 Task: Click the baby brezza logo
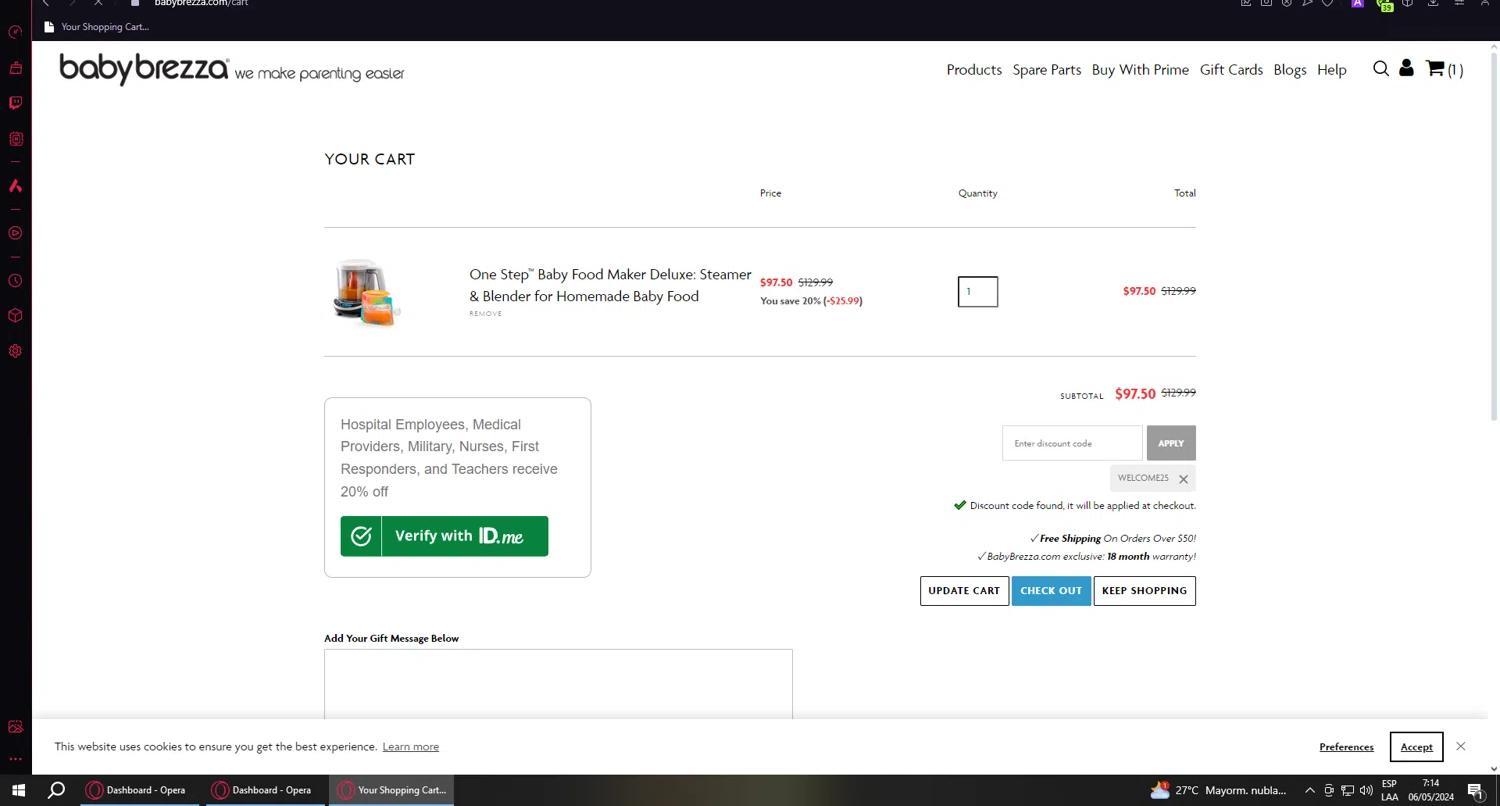coord(144,69)
